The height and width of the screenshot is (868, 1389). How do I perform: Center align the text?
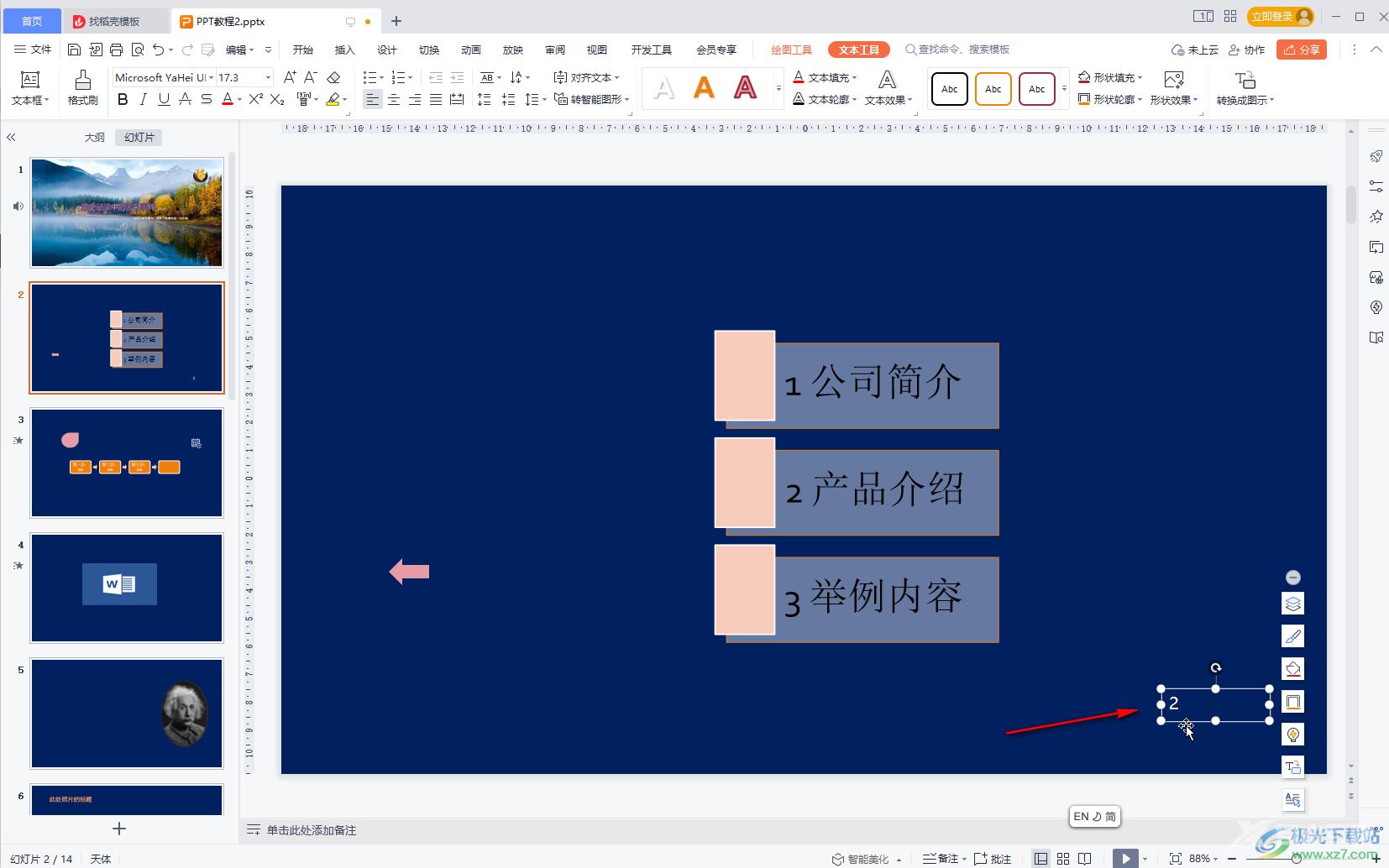tap(394, 99)
